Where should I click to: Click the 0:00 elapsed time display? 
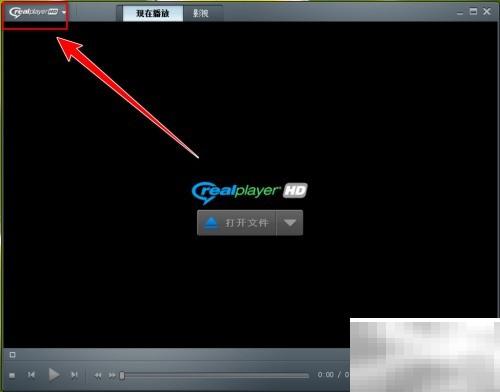[326, 375]
